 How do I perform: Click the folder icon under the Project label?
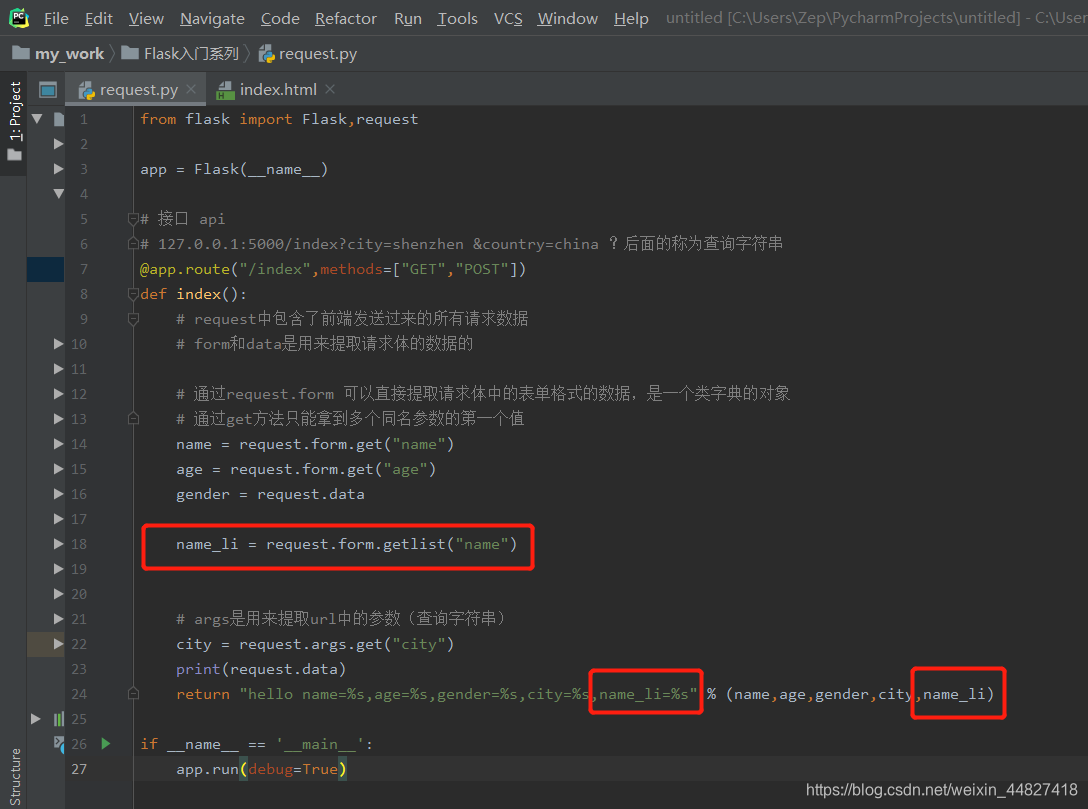(x=15, y=155)
